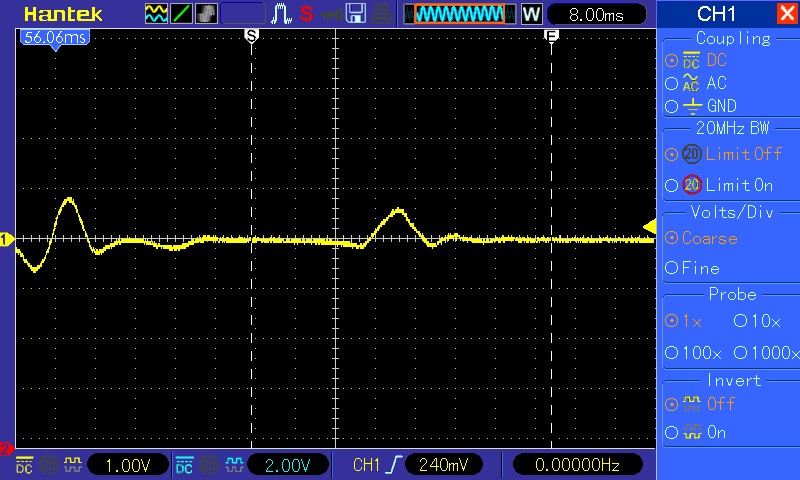Click the CH1 invert status icon
The image size is (800, 480).
73,465
